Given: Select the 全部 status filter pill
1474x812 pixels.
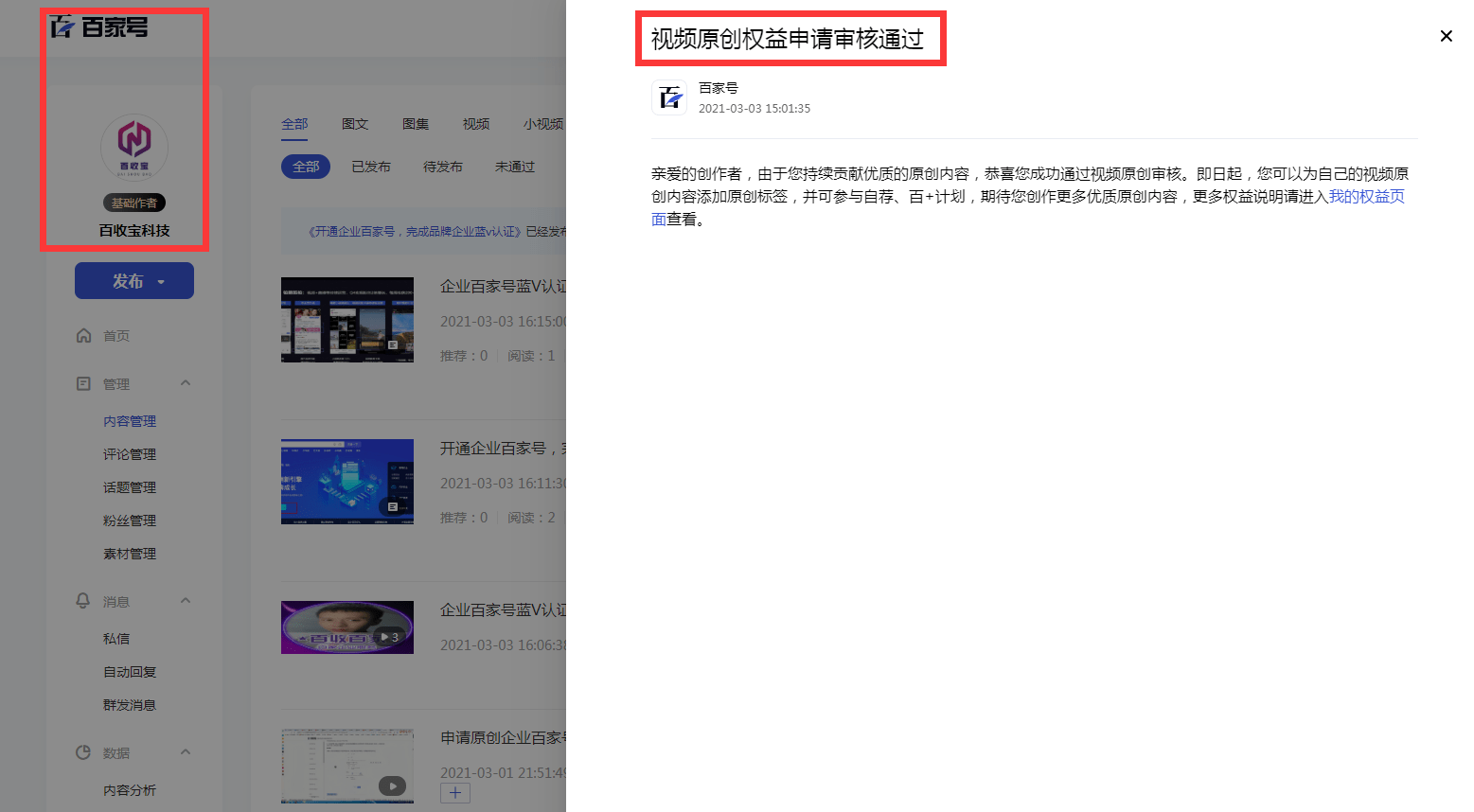Looking at the screenshot, I should (306, 167).
